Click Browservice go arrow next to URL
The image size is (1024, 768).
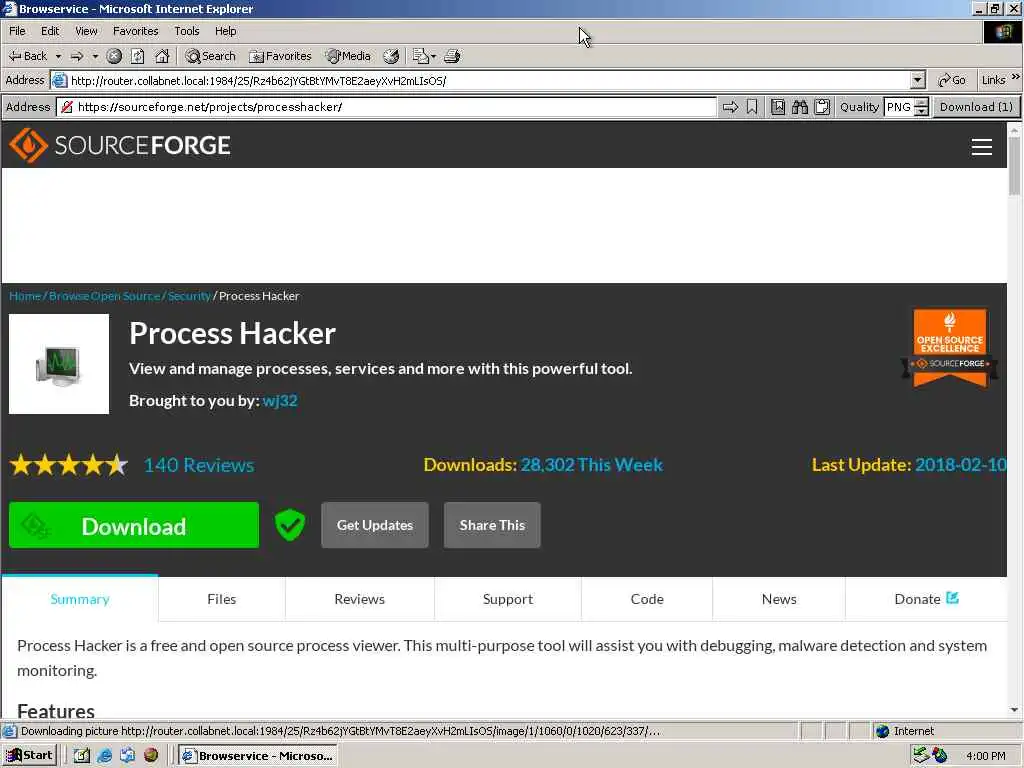pos(730,107)
